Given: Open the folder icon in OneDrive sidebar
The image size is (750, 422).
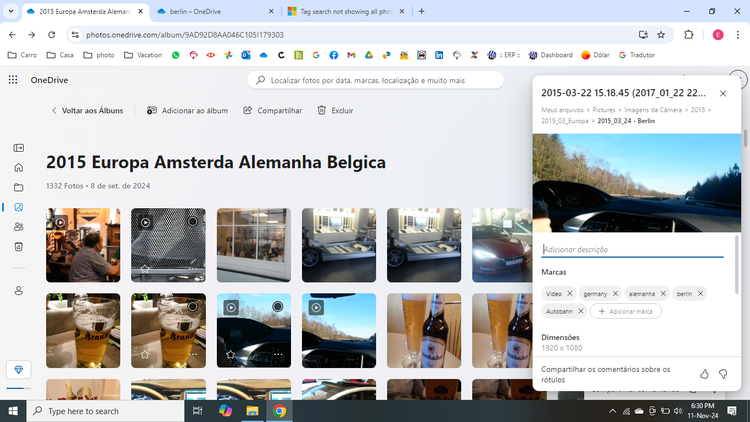Looking at the screenshot, I should click(19, 187).
